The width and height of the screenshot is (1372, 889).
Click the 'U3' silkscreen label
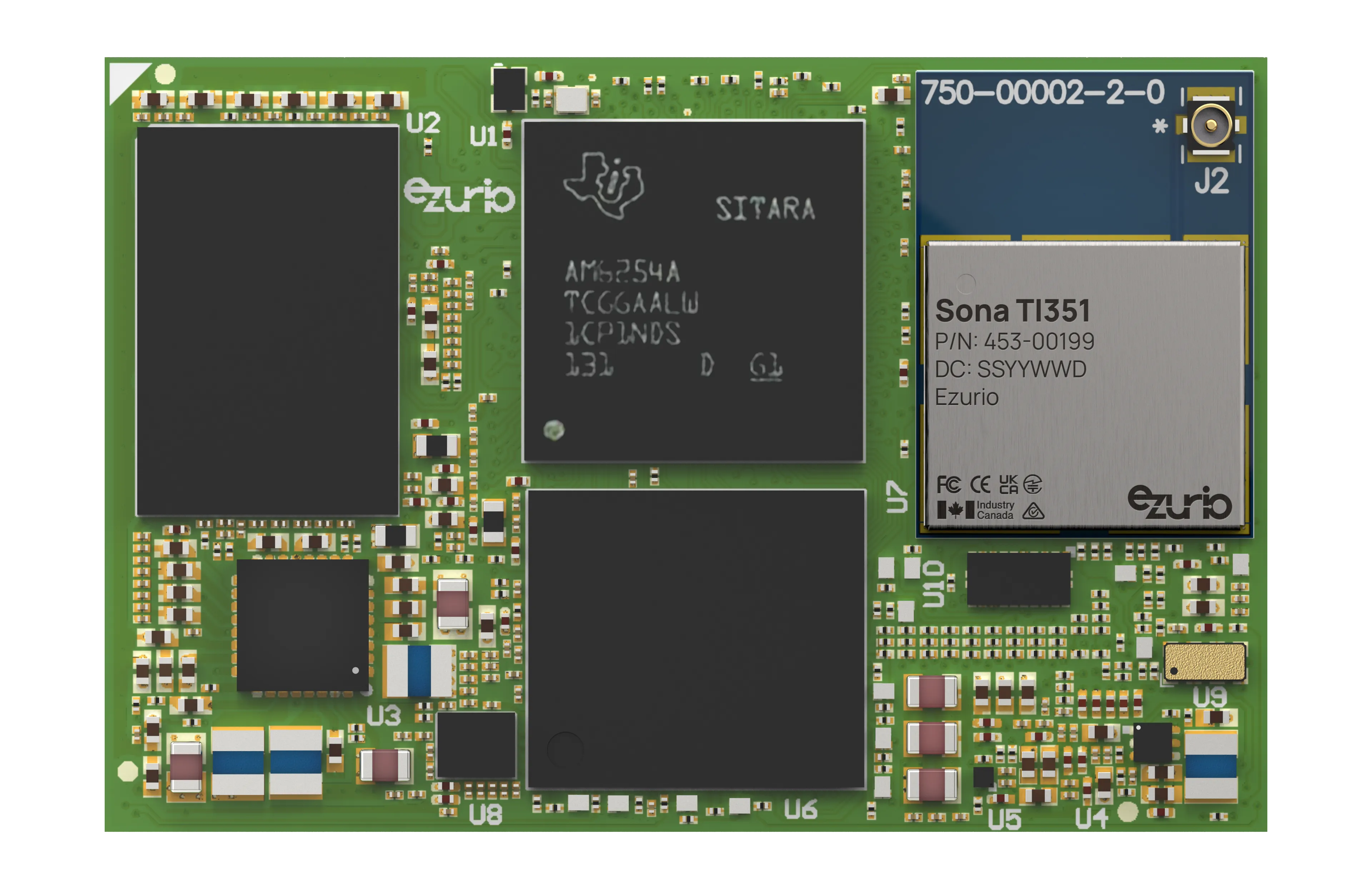point(383,715)
